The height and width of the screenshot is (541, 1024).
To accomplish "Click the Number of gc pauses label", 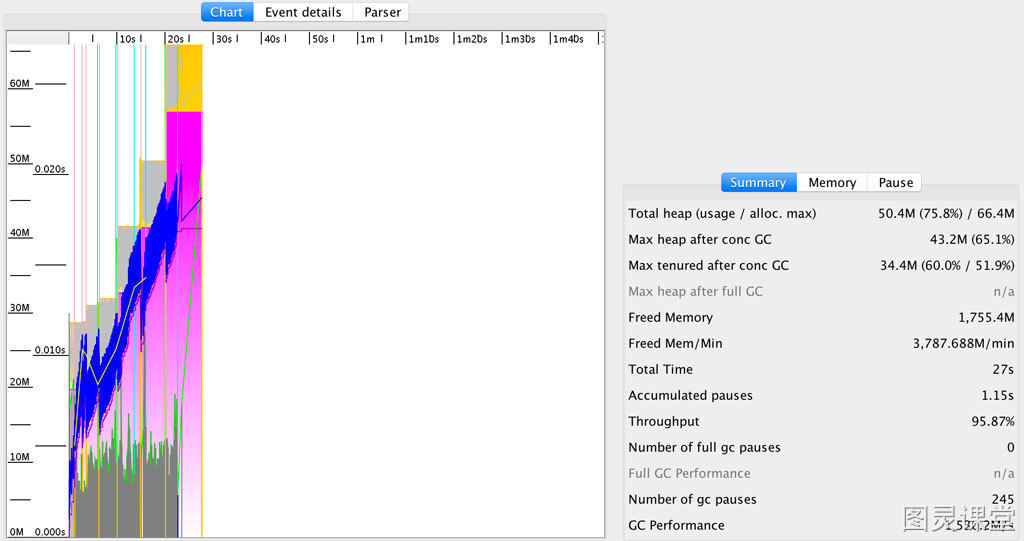I will 692,500.
